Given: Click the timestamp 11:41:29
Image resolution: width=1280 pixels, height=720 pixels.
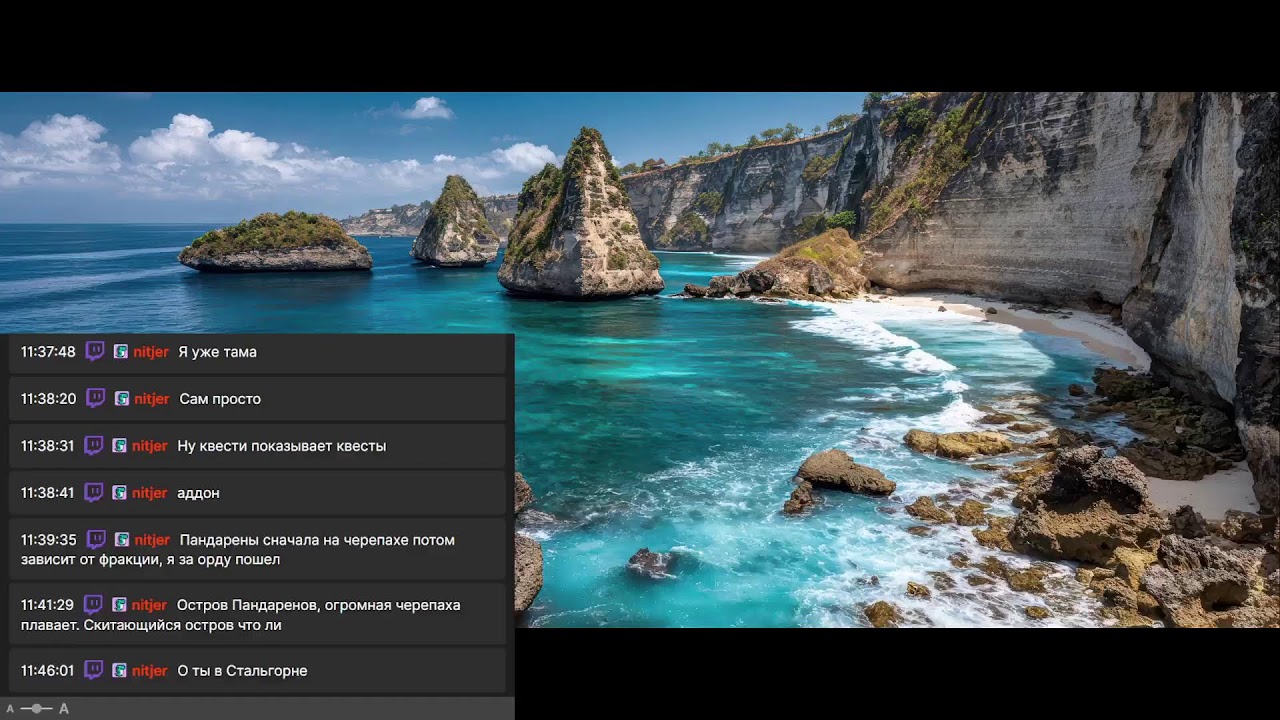Looking at the screenshot, I should [x=47, y=605].
